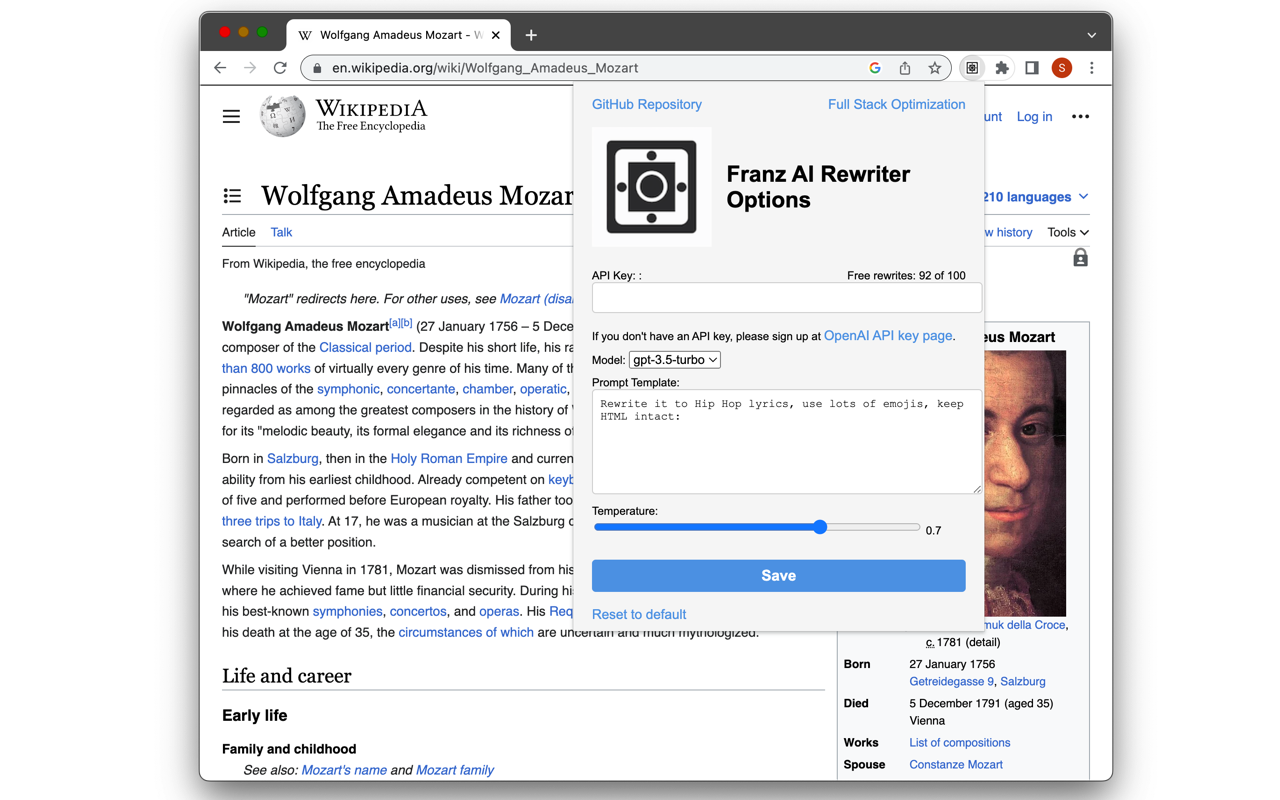Open a new browser tab
Screen dimensions: 1280x800
pyautogui.click(x=531, y=35)
